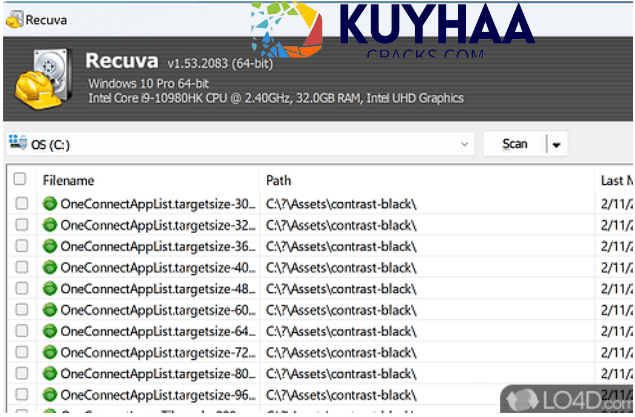Click the Recuva version v1.53.2083 text
635x417 pixels.
(220, 63)
